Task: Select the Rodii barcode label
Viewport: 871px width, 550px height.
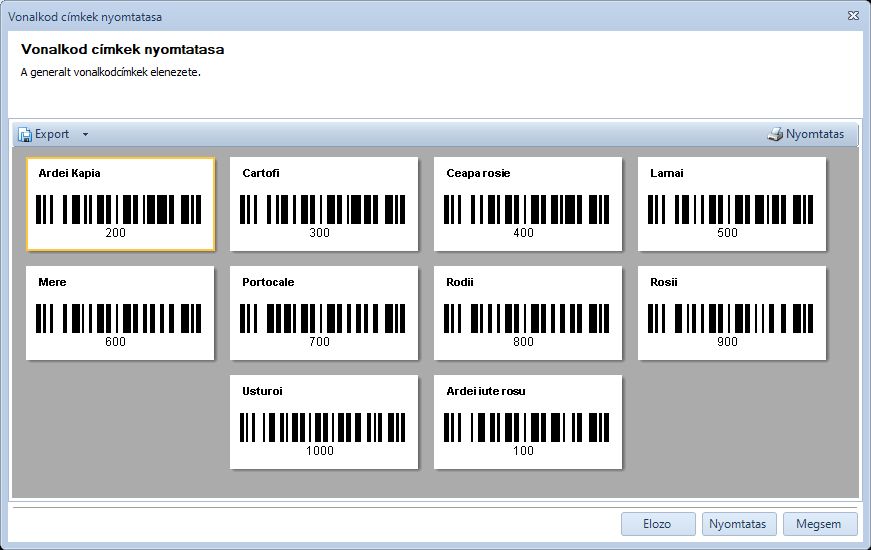Action: pyautogui.click(x=528, y=313)
